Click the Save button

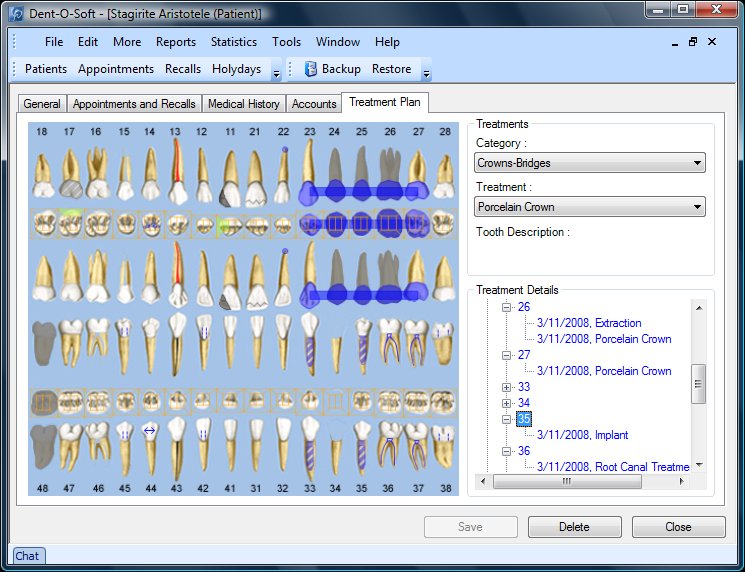[x=470, y=527]
